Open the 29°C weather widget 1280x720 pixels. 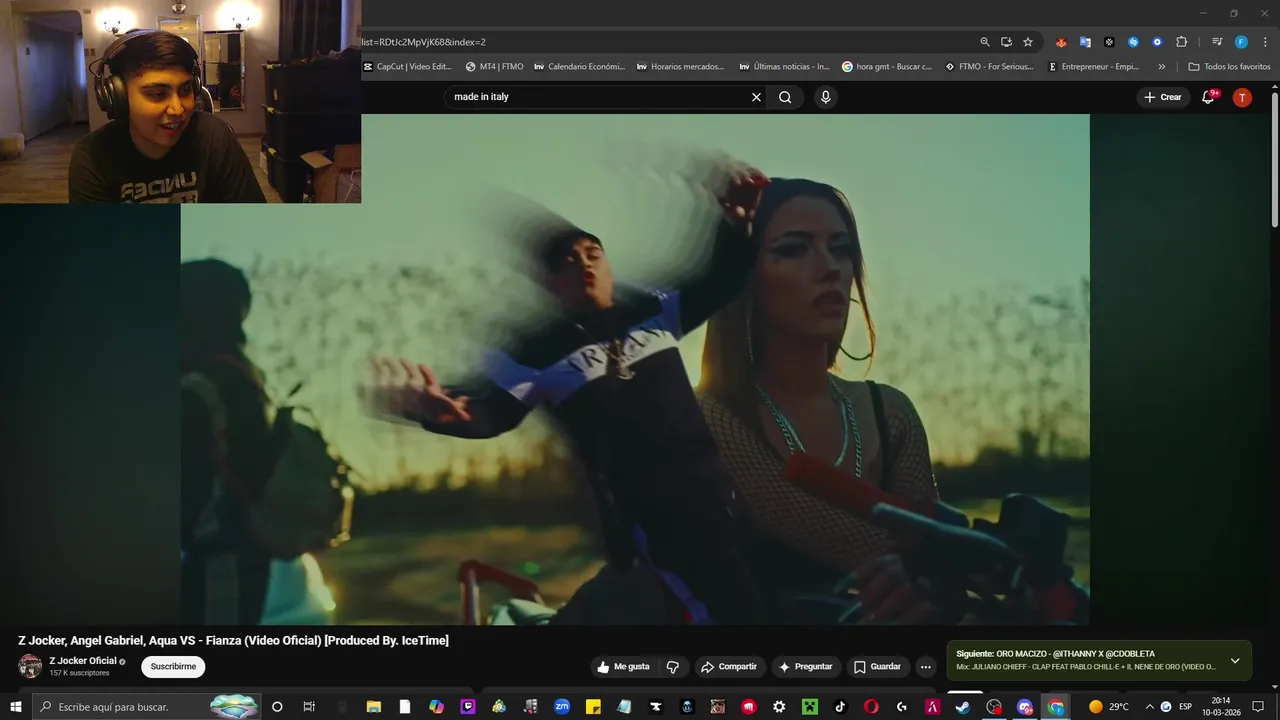pos(1109,707)
